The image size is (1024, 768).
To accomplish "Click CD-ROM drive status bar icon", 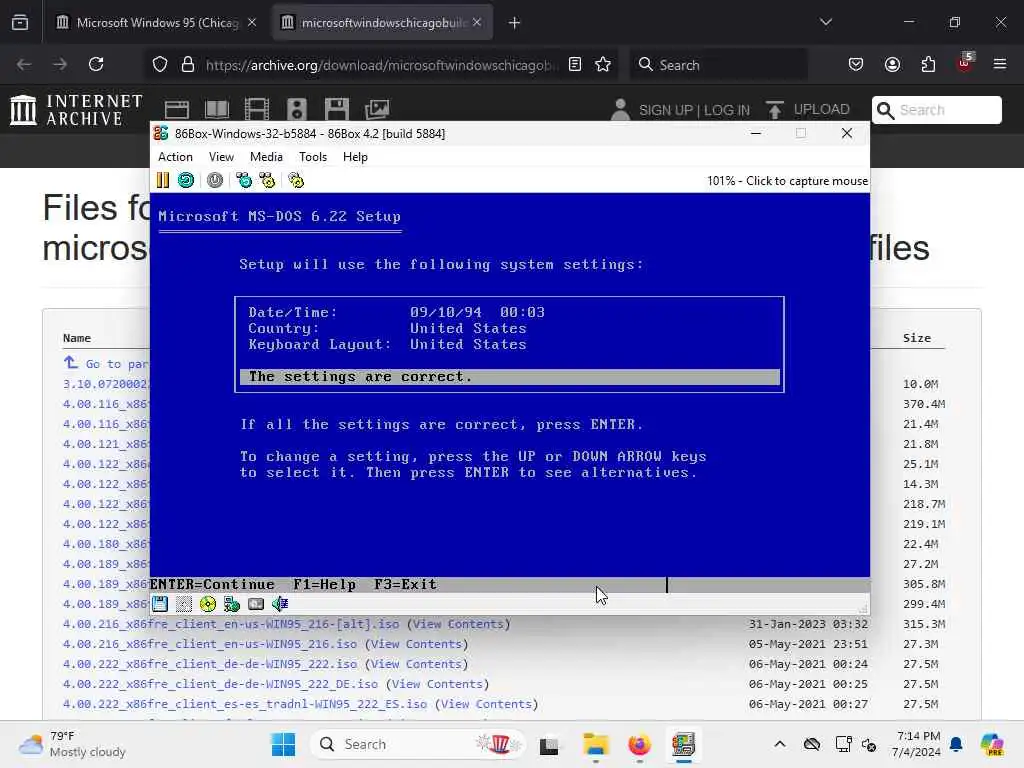I will [x=208, y=604].
